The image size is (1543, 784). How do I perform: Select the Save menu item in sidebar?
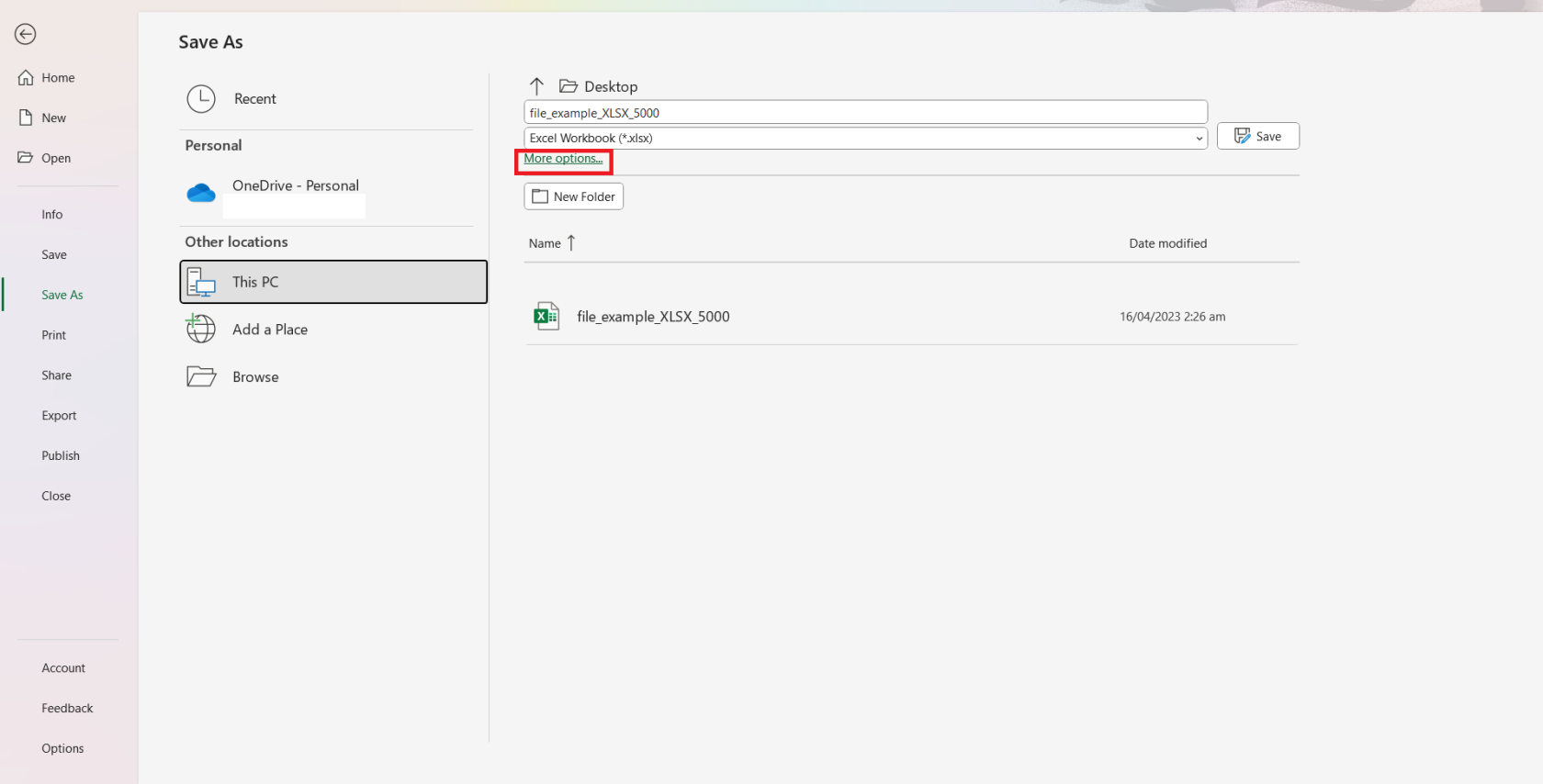pyautogui.click(x=54, y=255)
